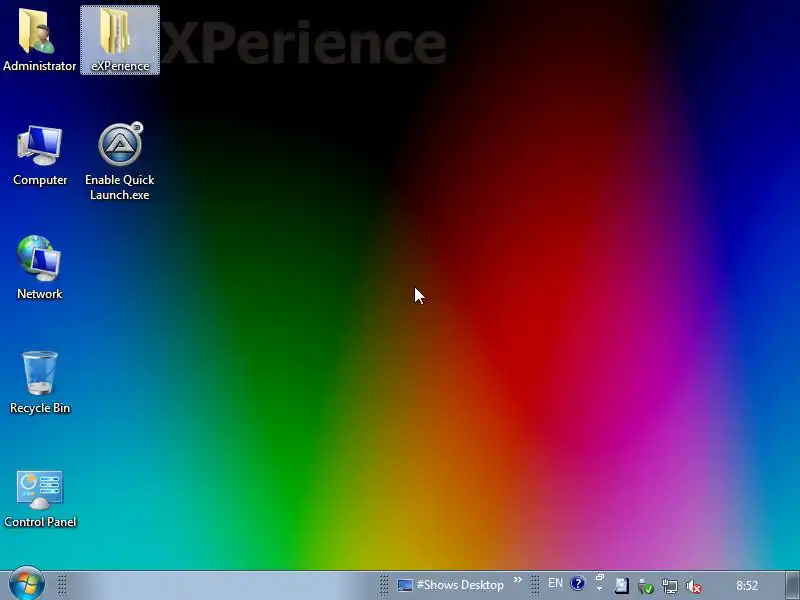Click the language bar restore button
The image size is (800, 600).
point(600,578)
